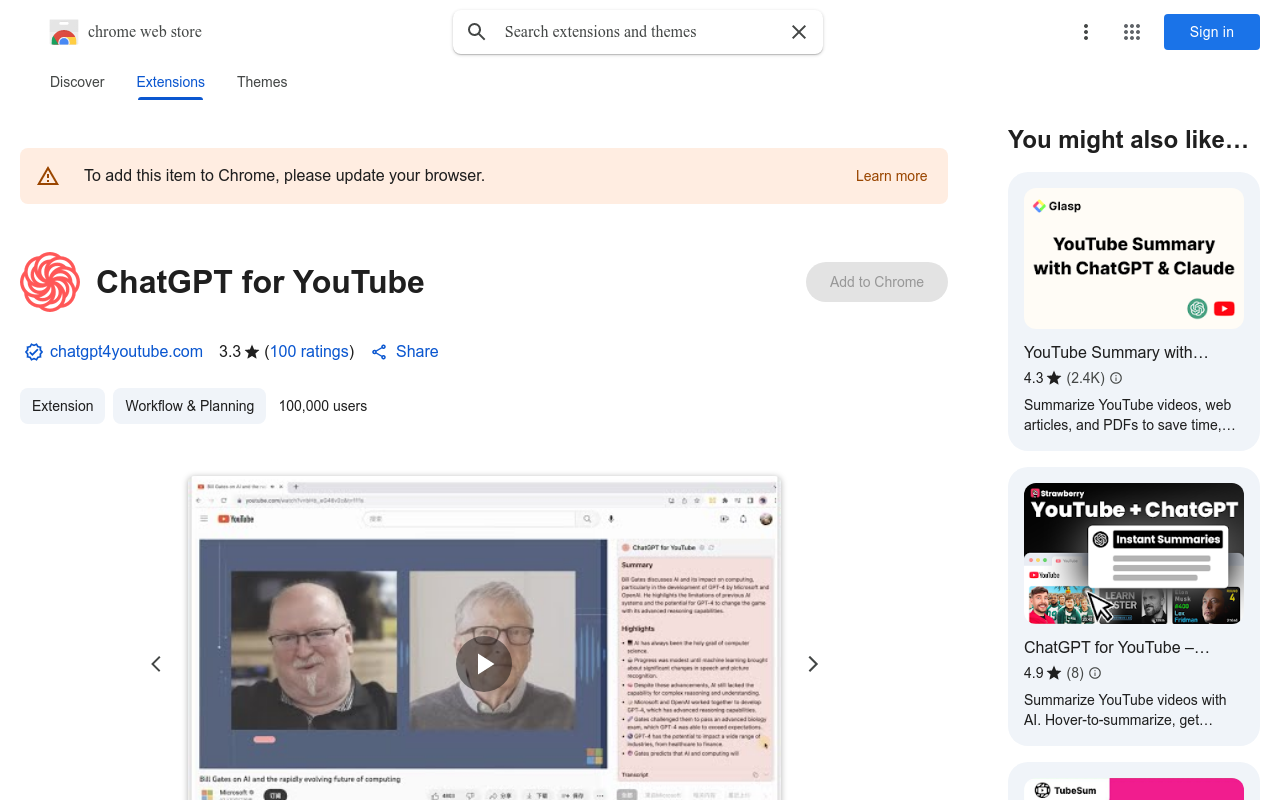Click update browser warning message text
Screen dimensions: 1280x800
click(x=285, y=176)
